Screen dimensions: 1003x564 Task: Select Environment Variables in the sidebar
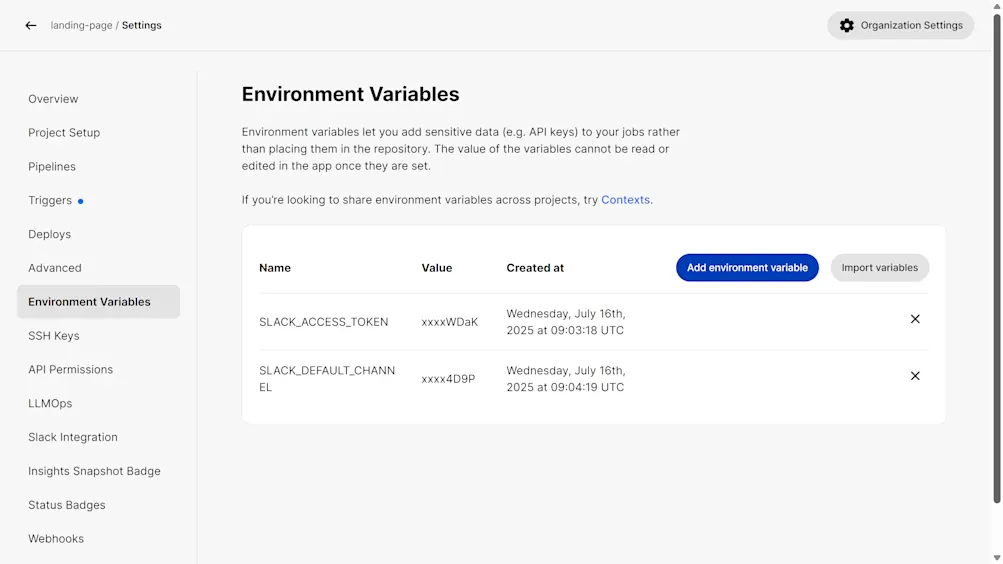point(99,302)
